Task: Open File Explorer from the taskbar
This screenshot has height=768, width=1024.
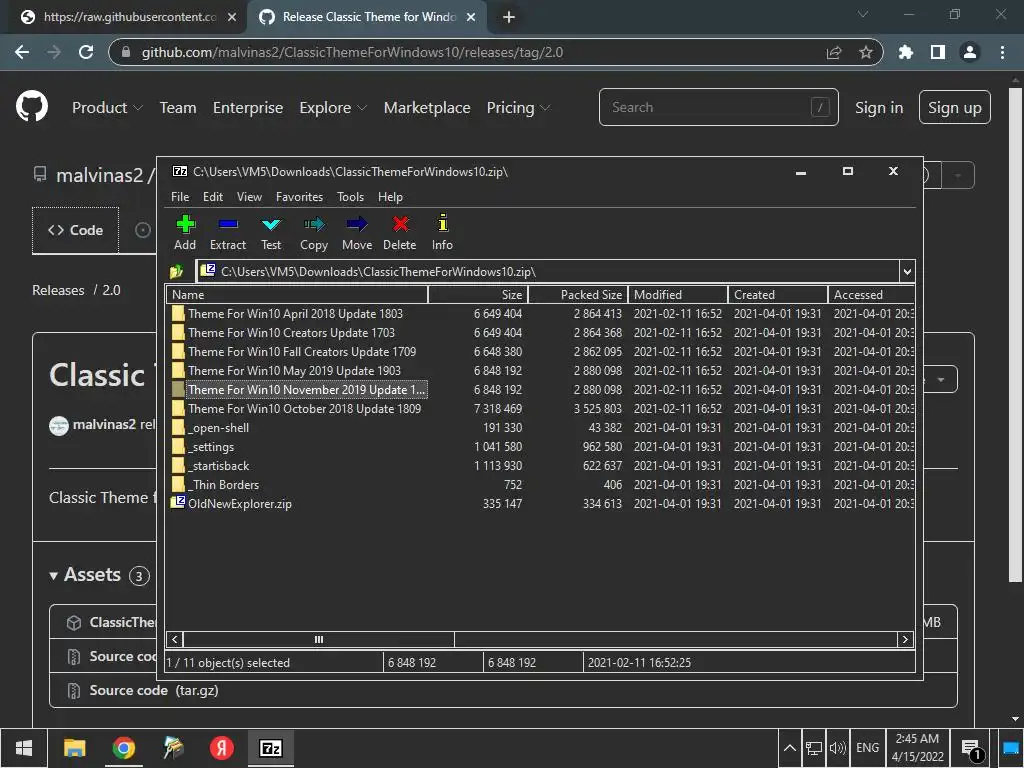Action: (74, 748)
